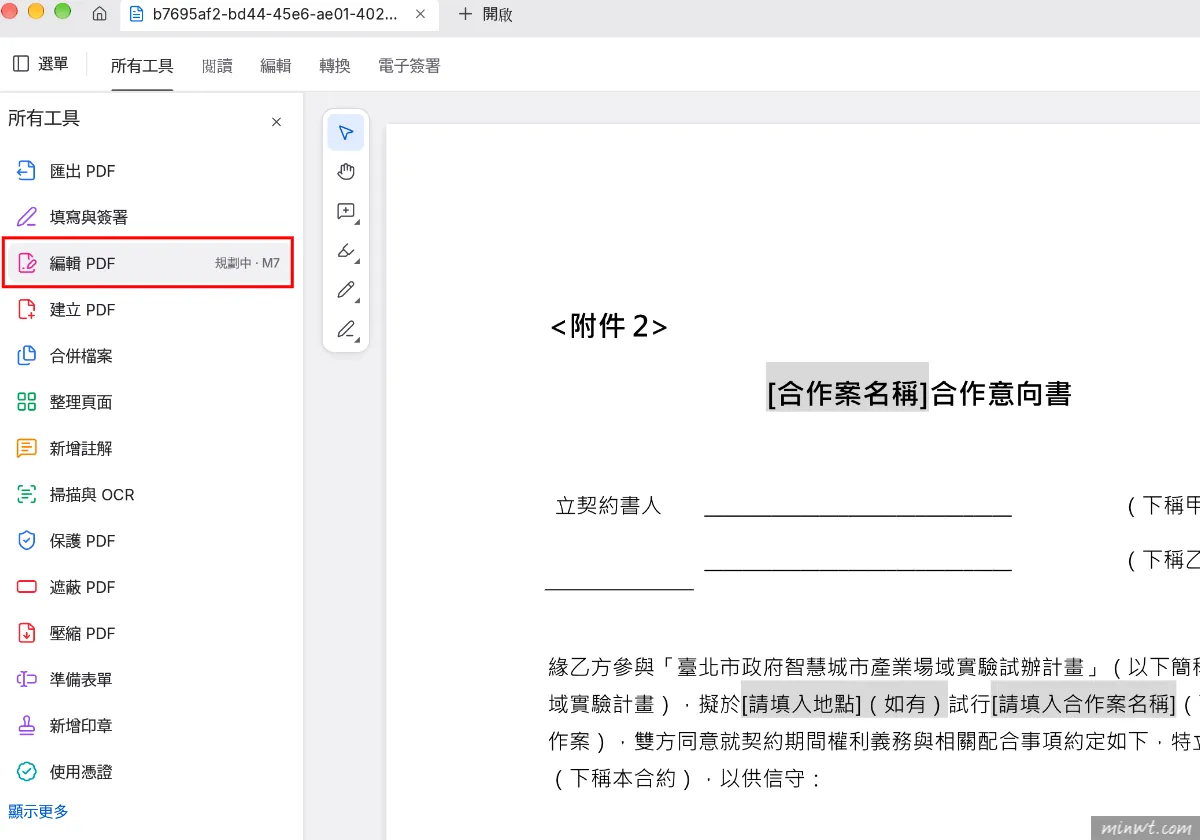Click the 保護 PDF shield icon
The height and width of the screenshot is (840, 1200).
coord(27,541)
